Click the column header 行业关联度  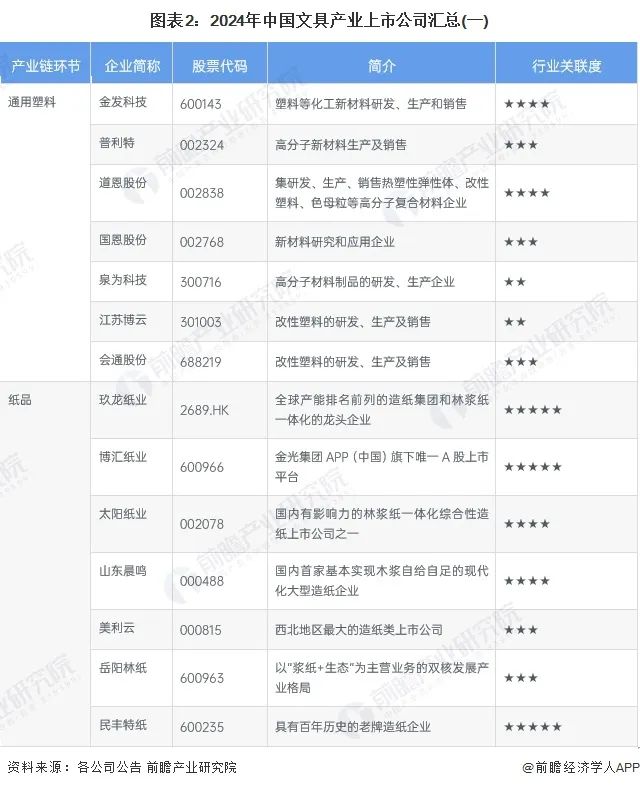(x=566, y=66)
